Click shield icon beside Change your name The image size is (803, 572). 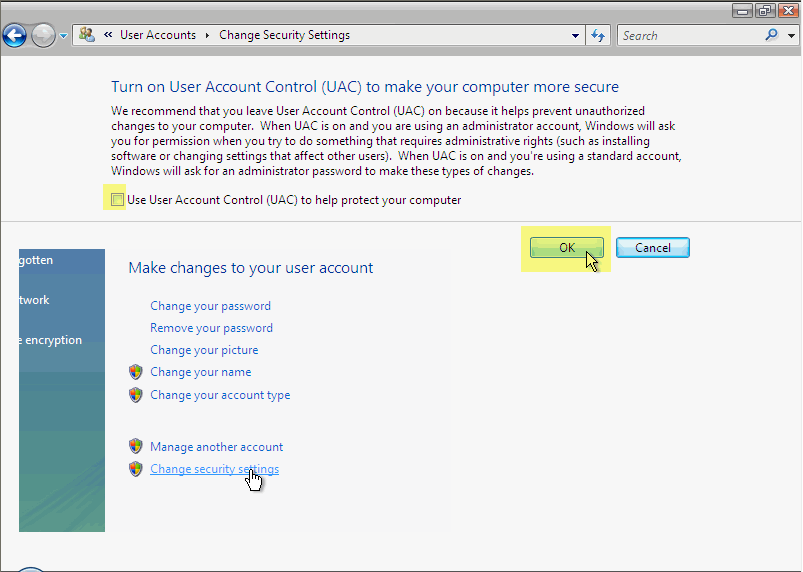(136, 372)
